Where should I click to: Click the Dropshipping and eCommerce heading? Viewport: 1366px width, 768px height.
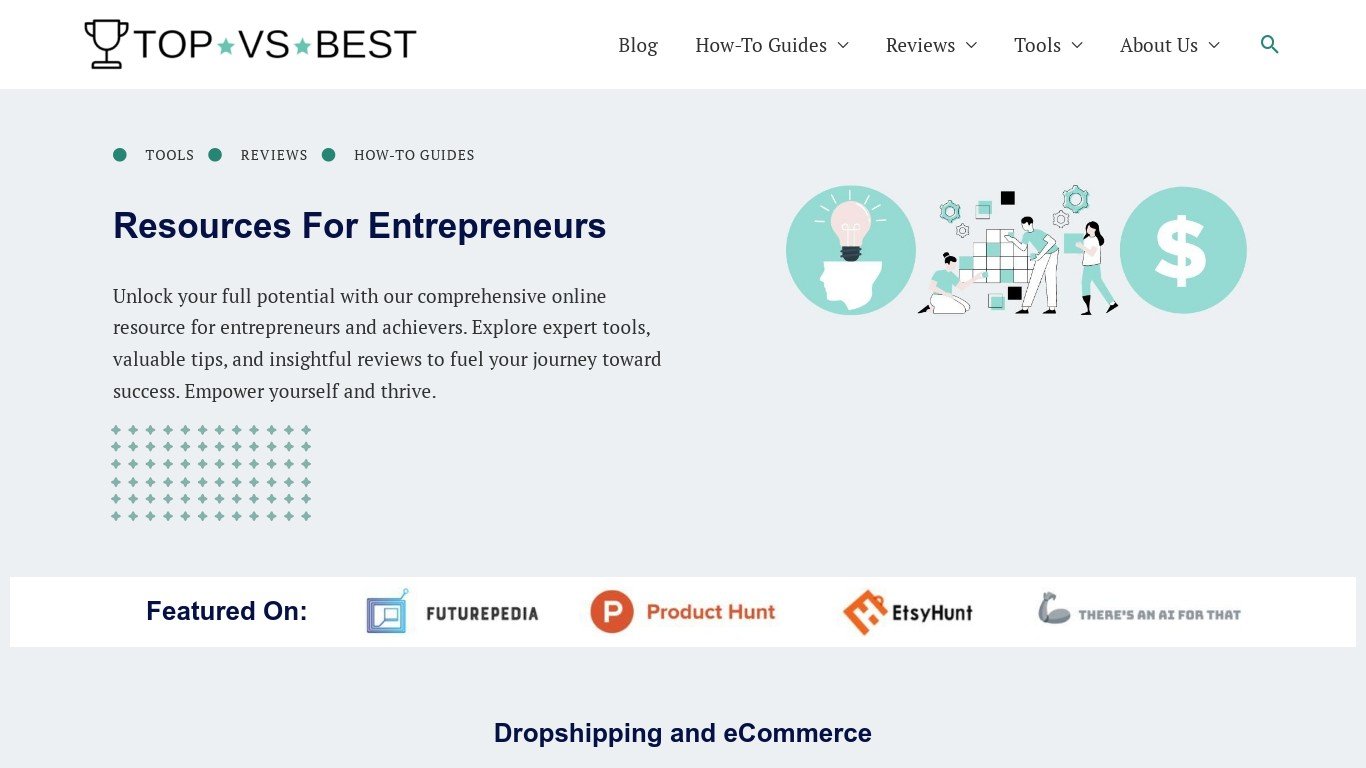tap(682, 733)
